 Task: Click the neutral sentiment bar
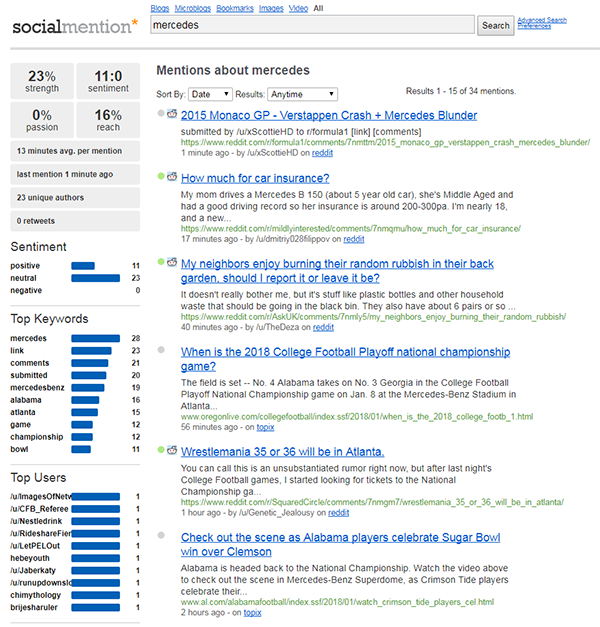(96, 278)
